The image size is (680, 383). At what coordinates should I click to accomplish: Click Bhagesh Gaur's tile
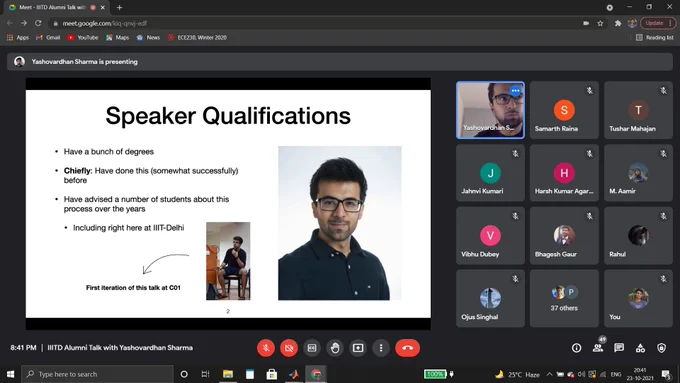[564, 236]
